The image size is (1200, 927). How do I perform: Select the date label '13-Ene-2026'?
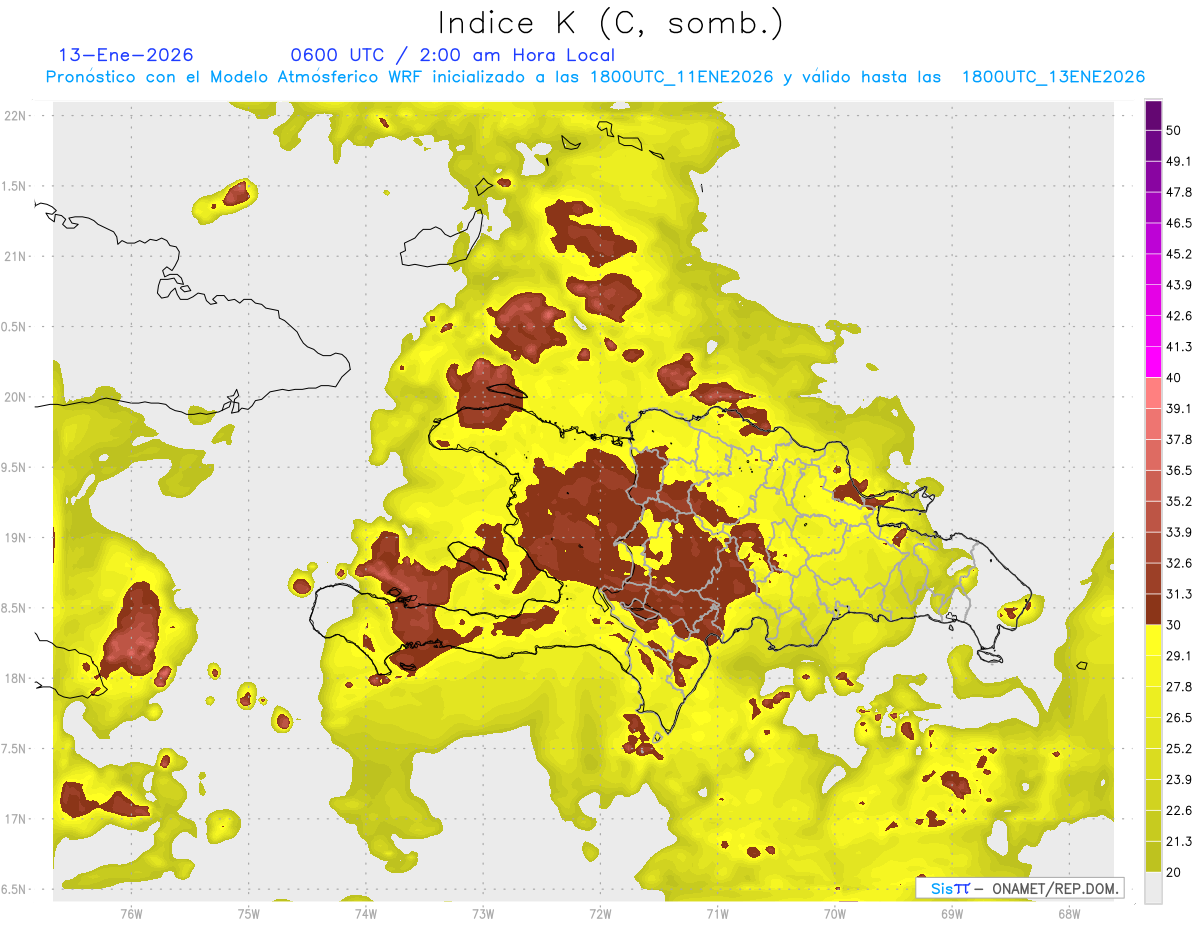(x=126, y=55)
